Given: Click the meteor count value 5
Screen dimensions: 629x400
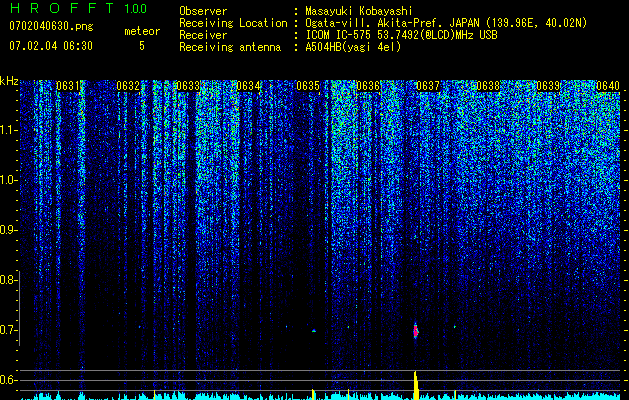Looking at the screenshot, I should [142, 46].
